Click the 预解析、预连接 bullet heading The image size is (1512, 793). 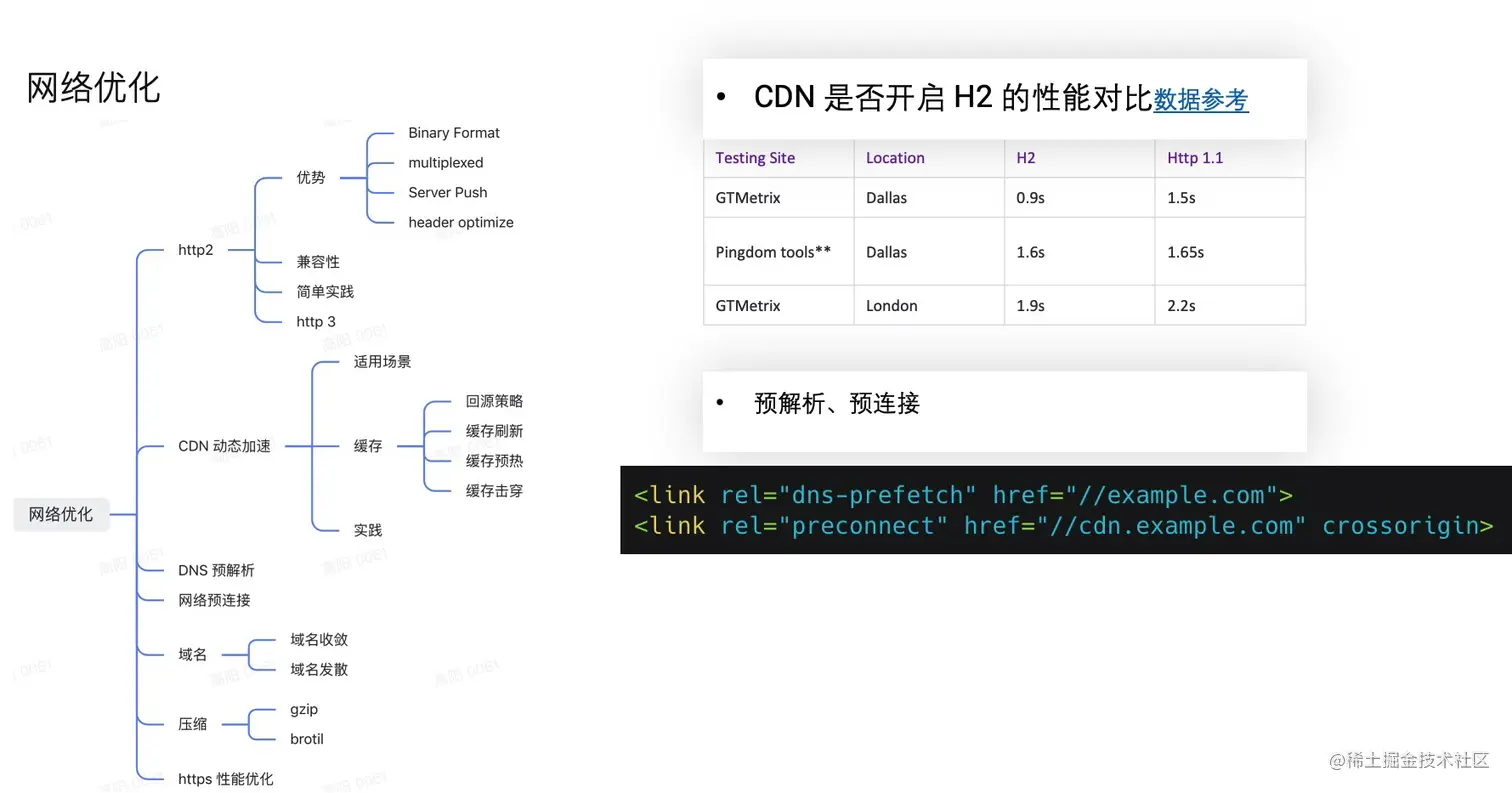(837, 403)
